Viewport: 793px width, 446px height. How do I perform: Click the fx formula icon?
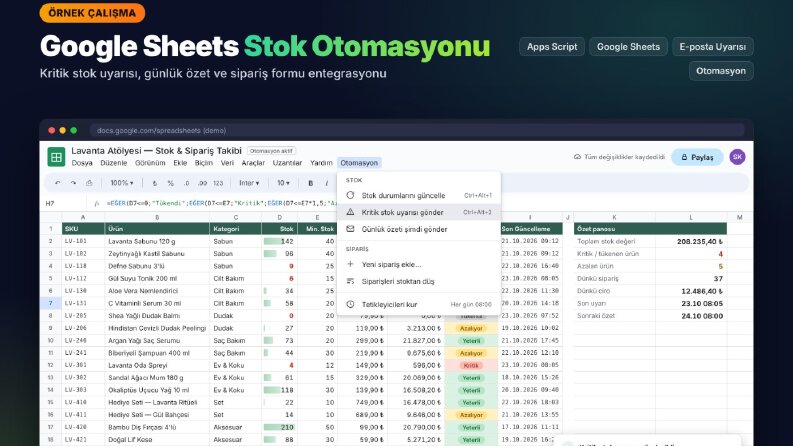coord(97,203)
